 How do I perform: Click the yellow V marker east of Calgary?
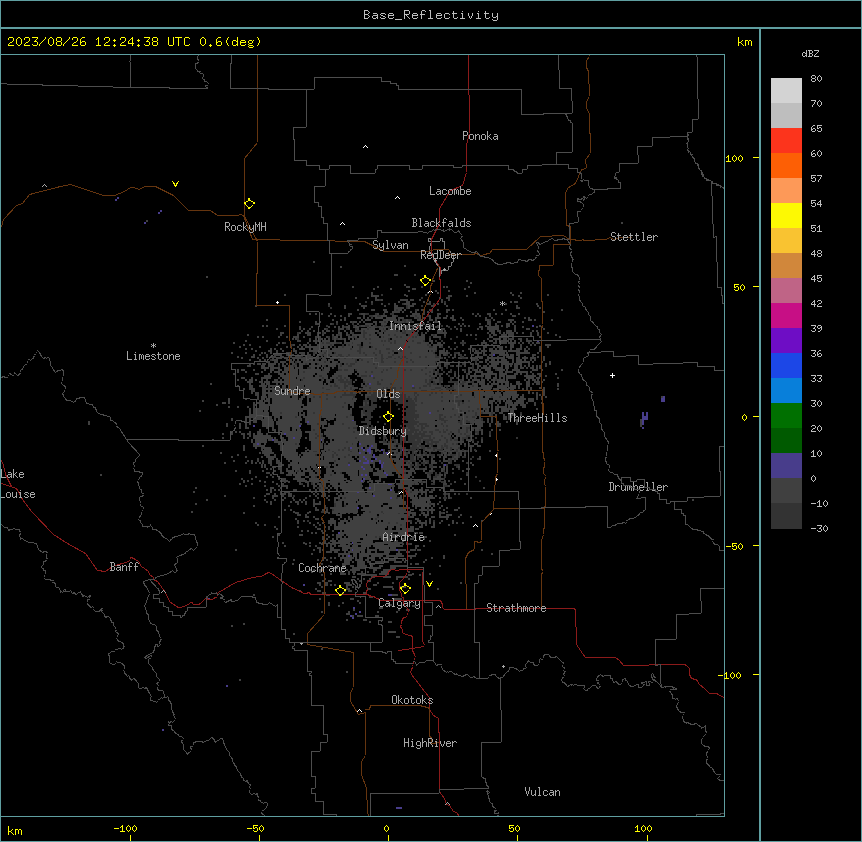[x=429, y=584]
